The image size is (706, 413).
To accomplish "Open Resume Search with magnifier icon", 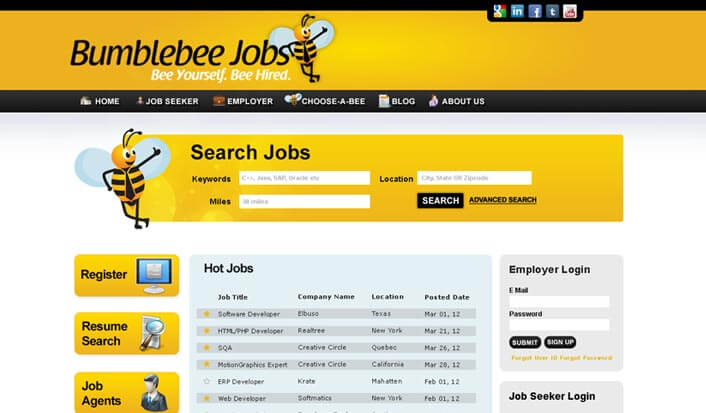I will point(127,333).
